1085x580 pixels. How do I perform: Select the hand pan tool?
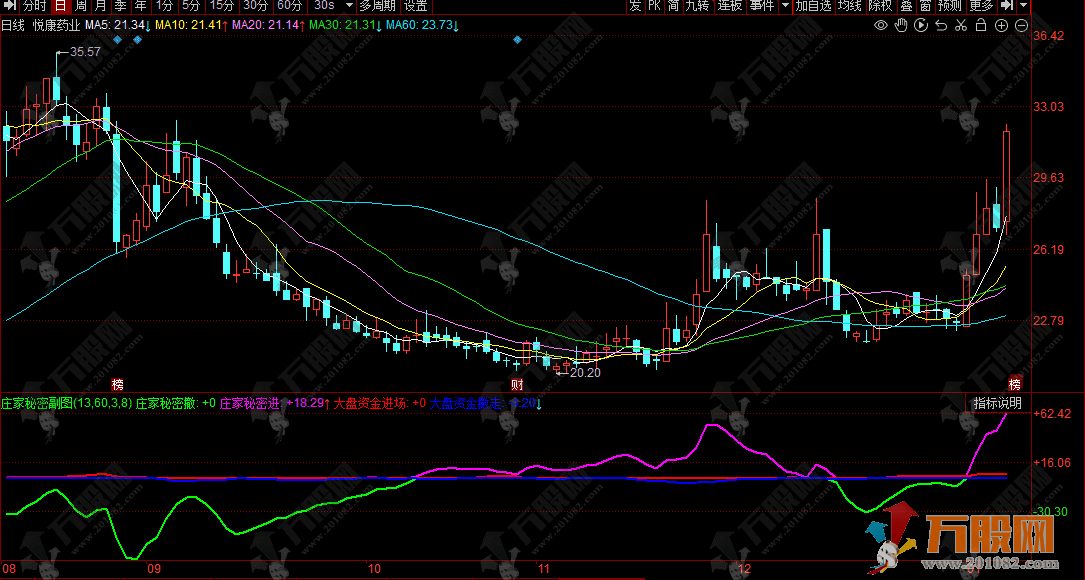tap(901, 25)
